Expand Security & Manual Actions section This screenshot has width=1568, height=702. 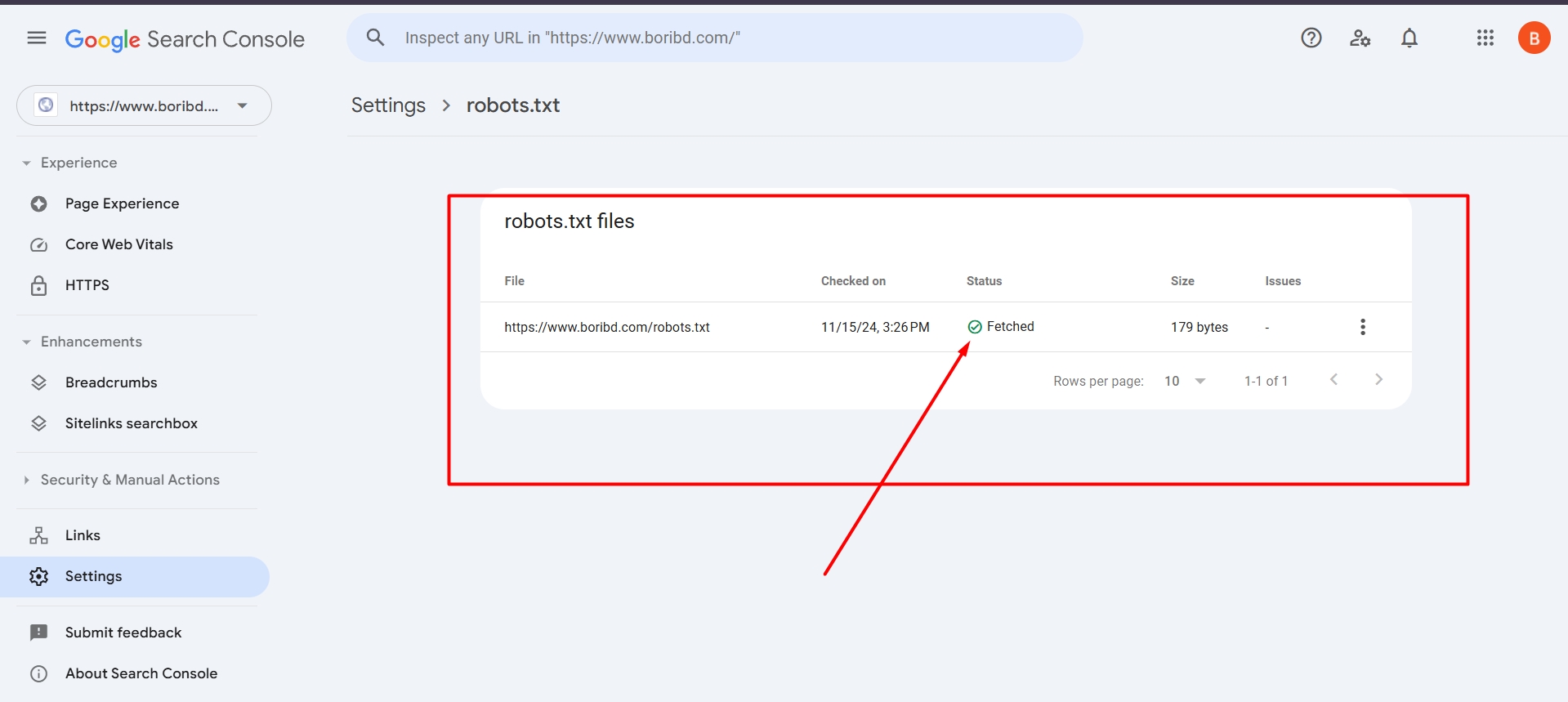(27, 481)
